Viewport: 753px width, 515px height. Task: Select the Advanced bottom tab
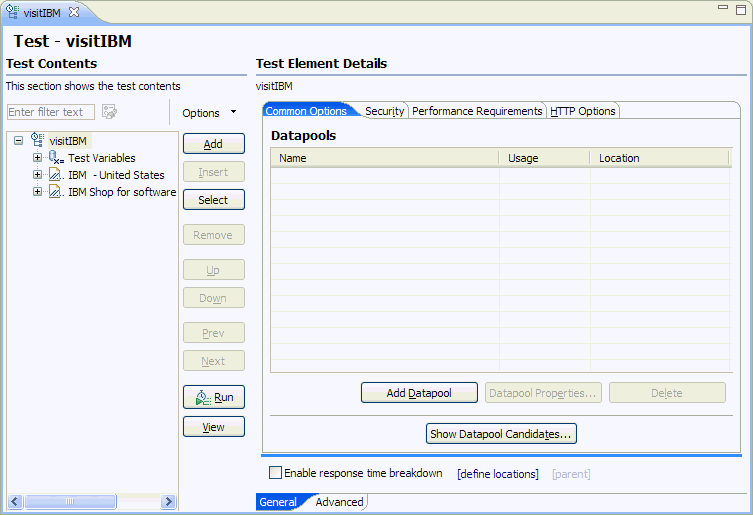339,502
